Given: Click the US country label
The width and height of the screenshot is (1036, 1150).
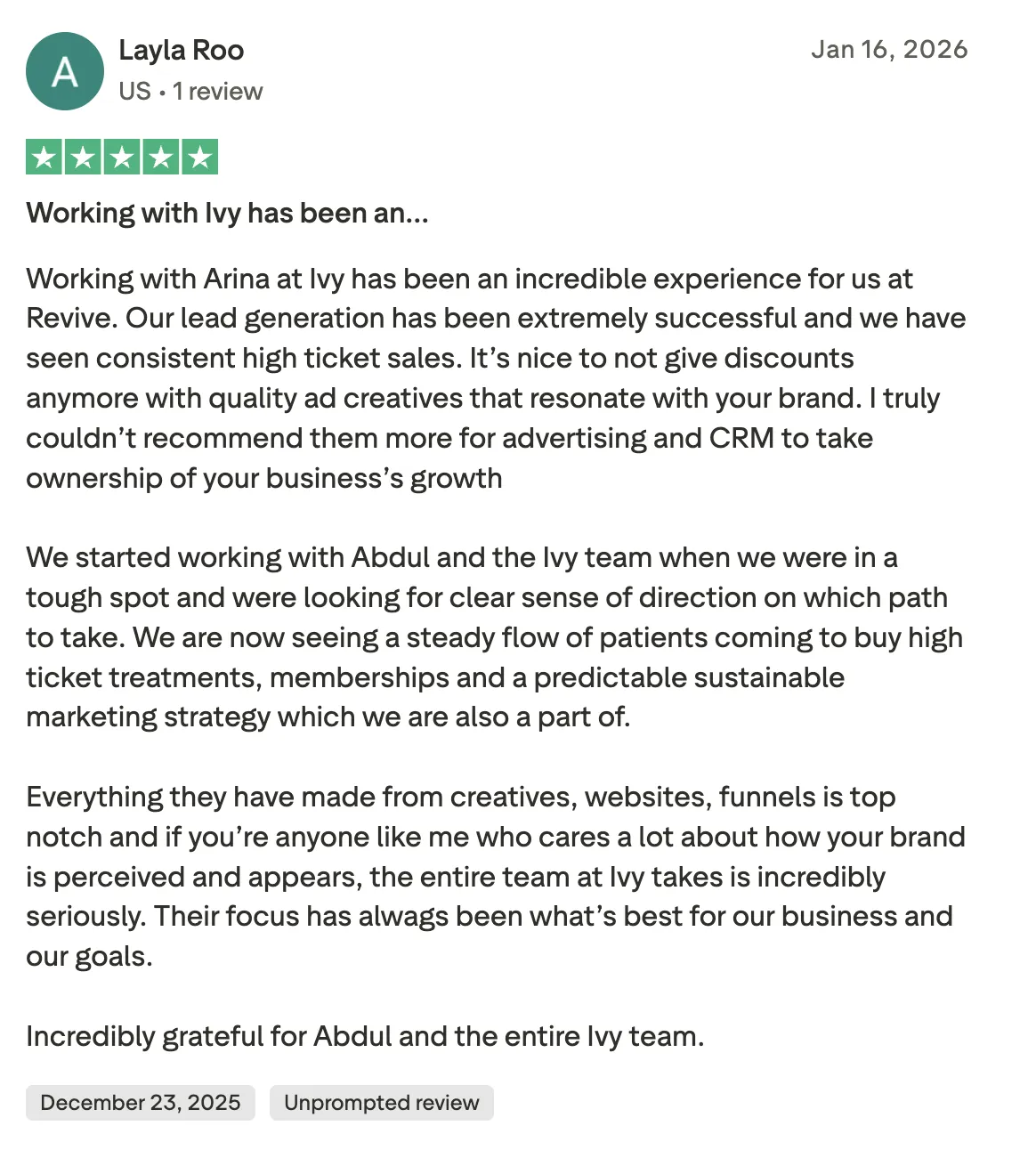Looking at the screenshot, I should (x=134, y=92).
